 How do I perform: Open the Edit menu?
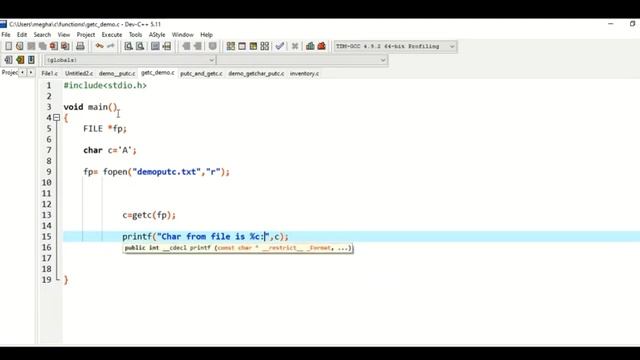tap(22, 35)
